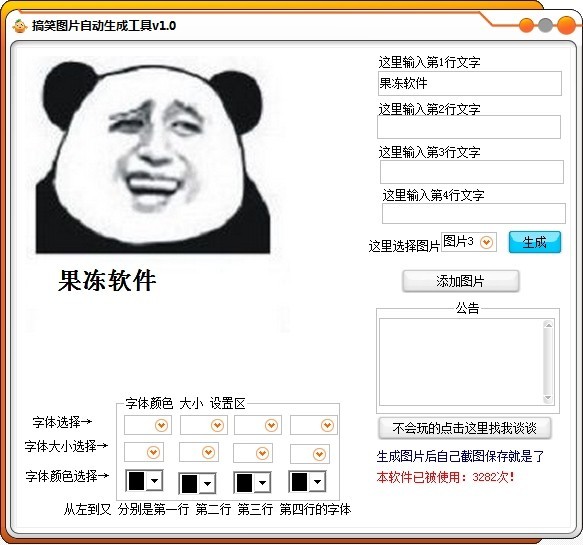This screenshot has height=545, width=583.
Task: Click the panda meme preview image
Action: (x=153, y=155)
